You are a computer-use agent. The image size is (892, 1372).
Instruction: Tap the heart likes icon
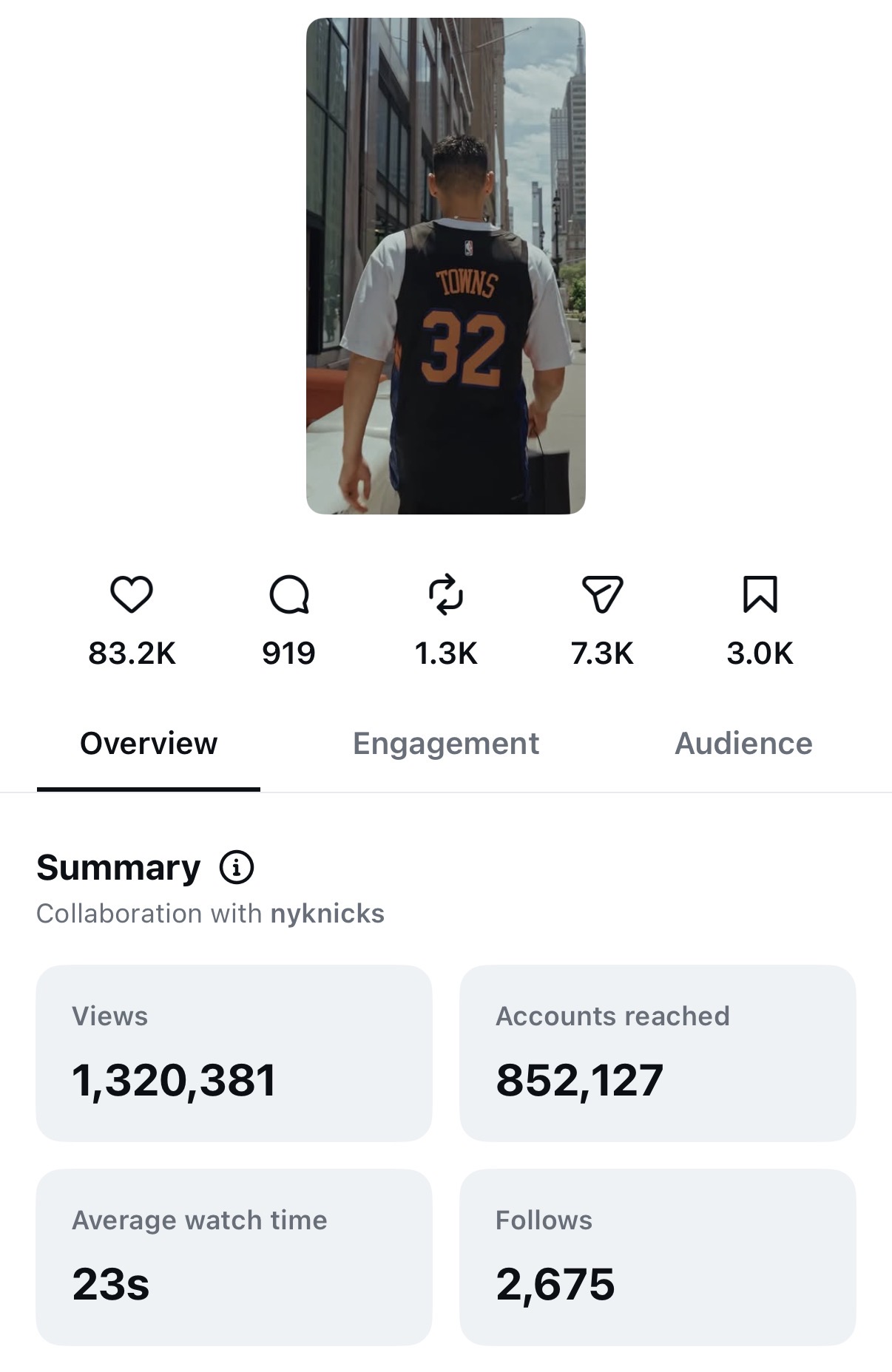[x=132, y=594]
